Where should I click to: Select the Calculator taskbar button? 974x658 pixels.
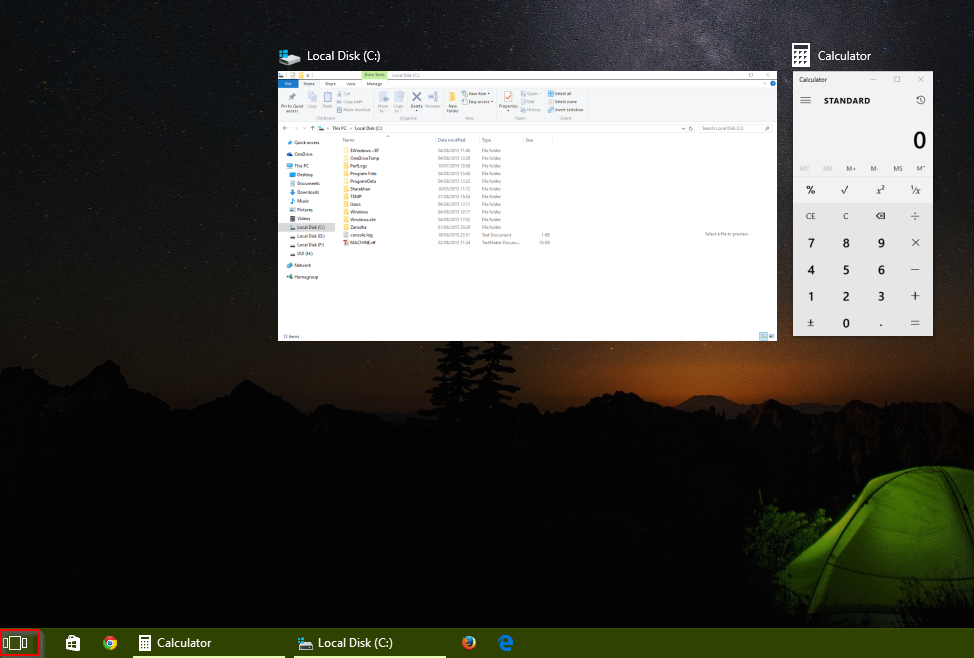[209, 643]
